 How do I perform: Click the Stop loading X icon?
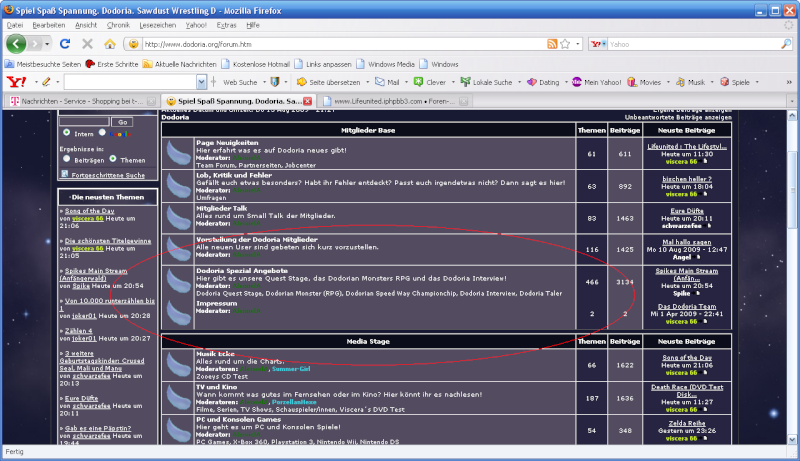coord(87,44)
